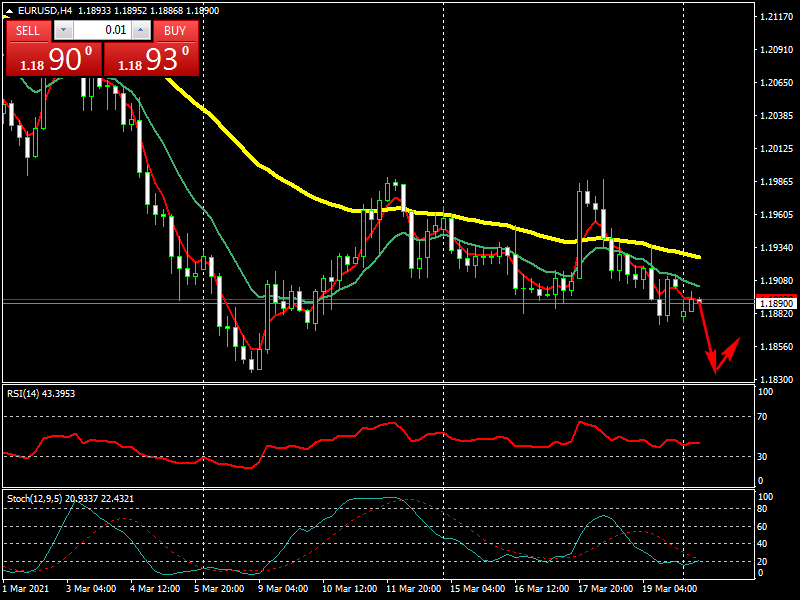
Task: Select the red upward rebound arrow
Action: tap(729, 352)
